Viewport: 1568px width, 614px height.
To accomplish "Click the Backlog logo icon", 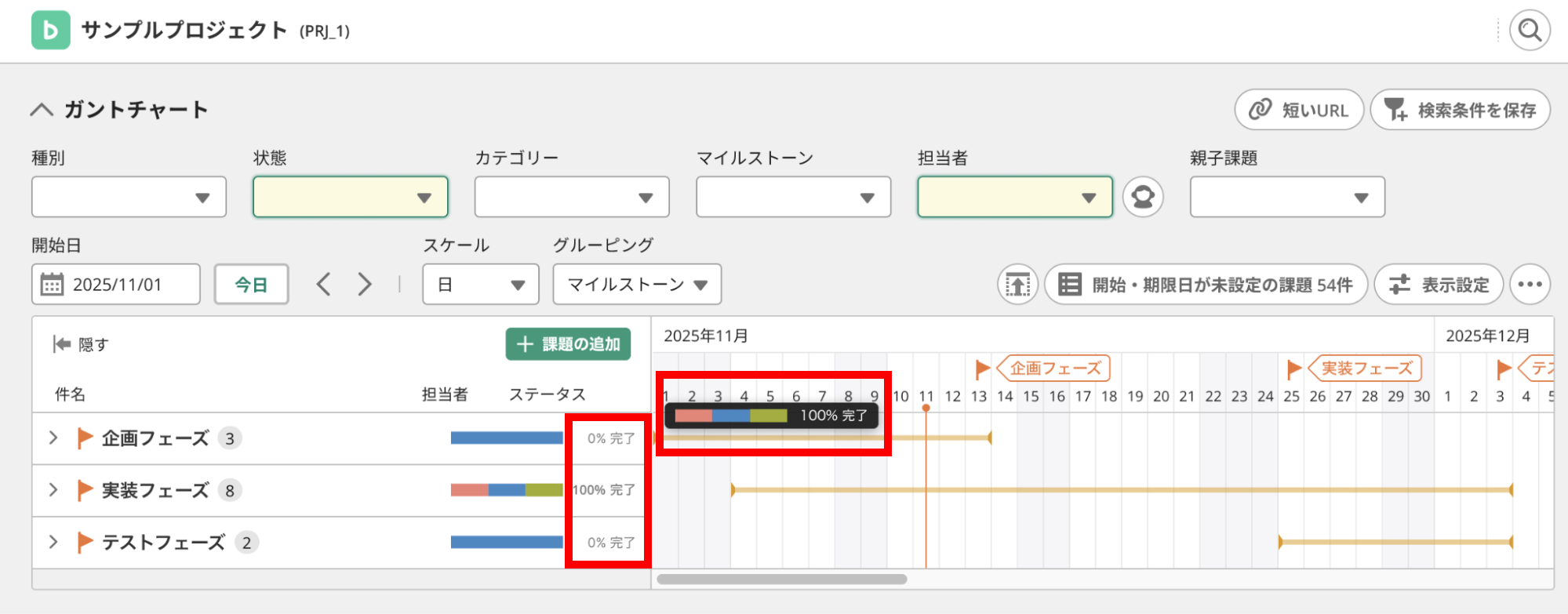I will point(51,31).
